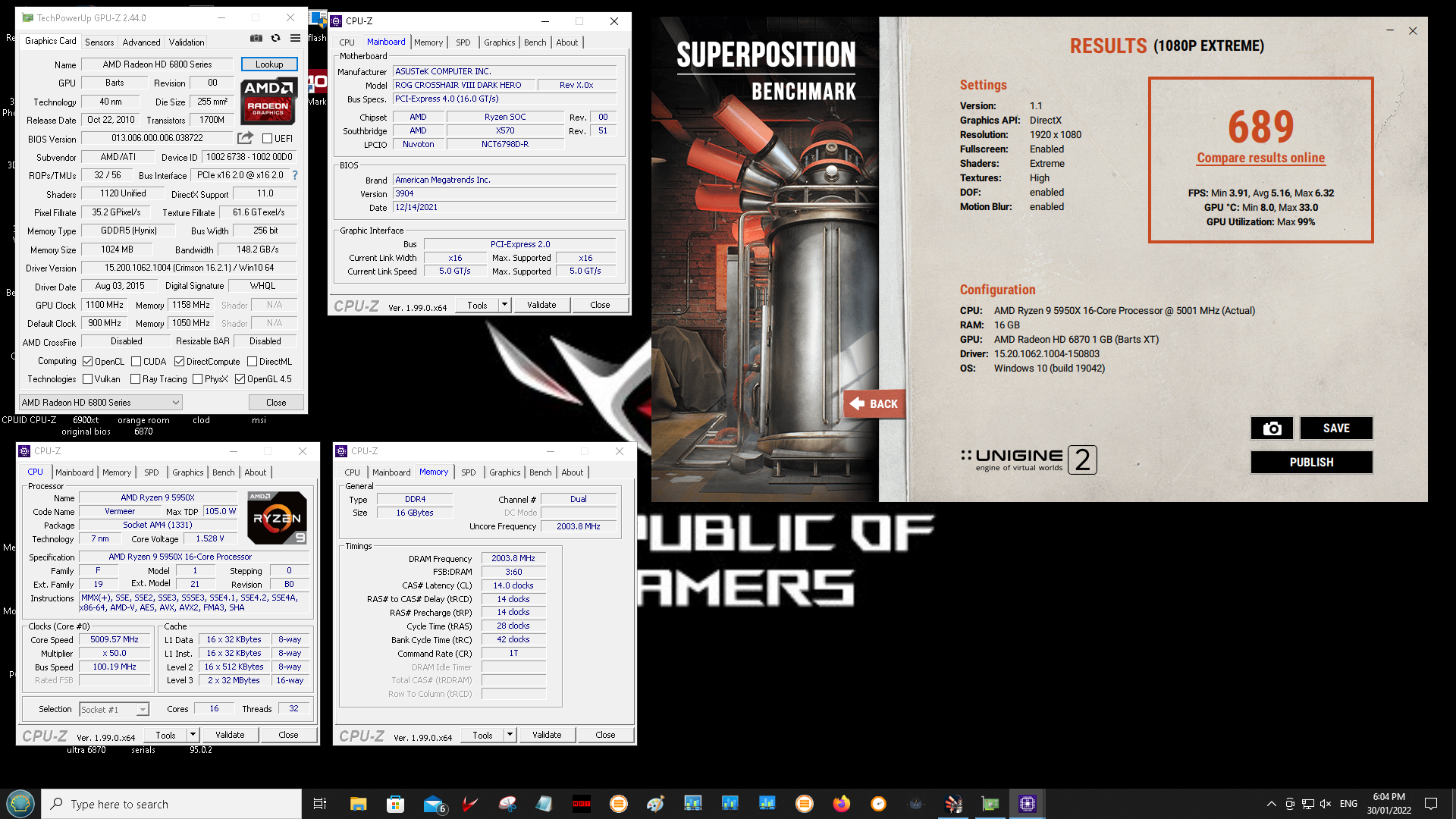1456x819 pixels.
Task: Open Bench tab in CPU tab CPU-Z window
Action: pos(224,472)
